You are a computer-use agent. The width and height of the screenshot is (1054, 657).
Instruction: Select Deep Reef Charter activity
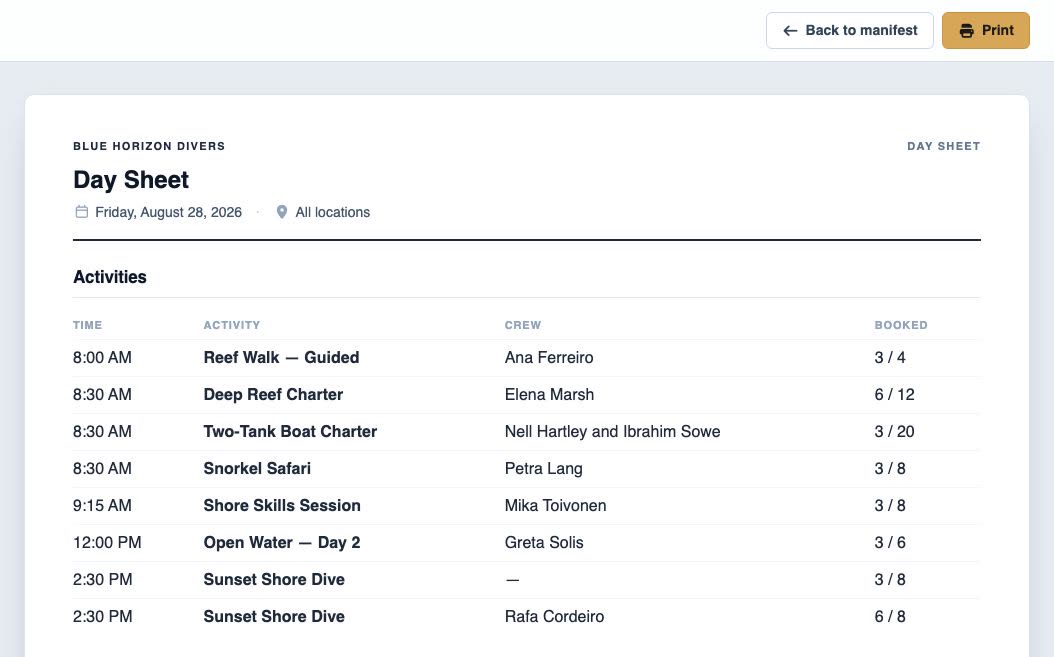tap(274, 394)
